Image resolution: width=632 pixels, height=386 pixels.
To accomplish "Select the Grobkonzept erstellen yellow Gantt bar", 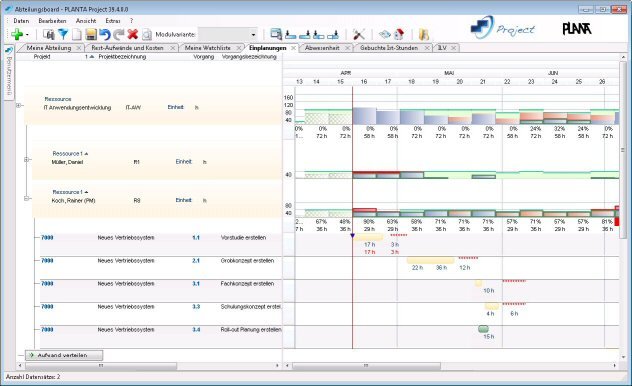I will [x=430, y=260].
